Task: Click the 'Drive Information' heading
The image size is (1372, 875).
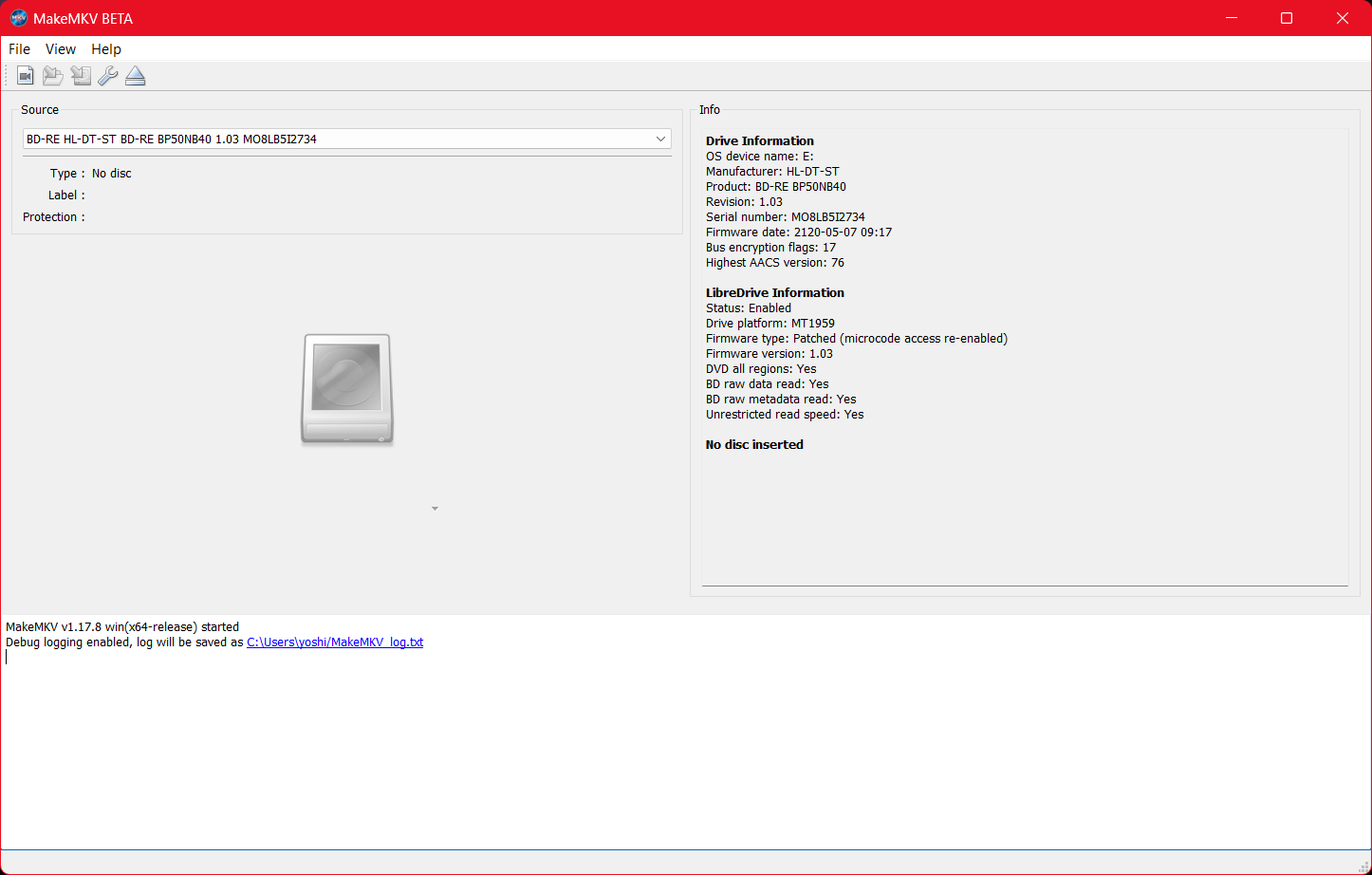Action: click(x=760, y=141)
